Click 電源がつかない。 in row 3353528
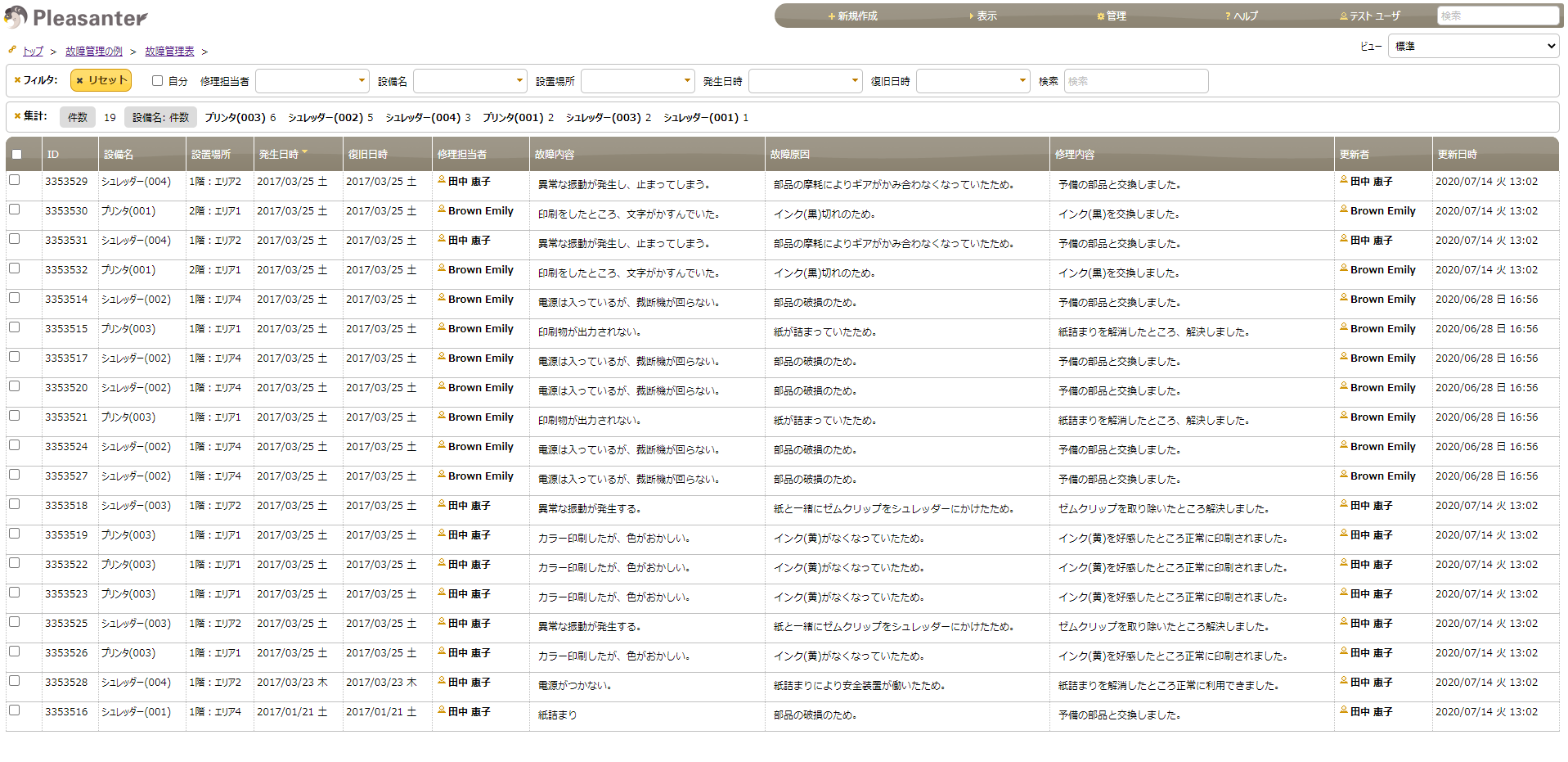This screenshot has height=762, width=1568. point(575,685)
